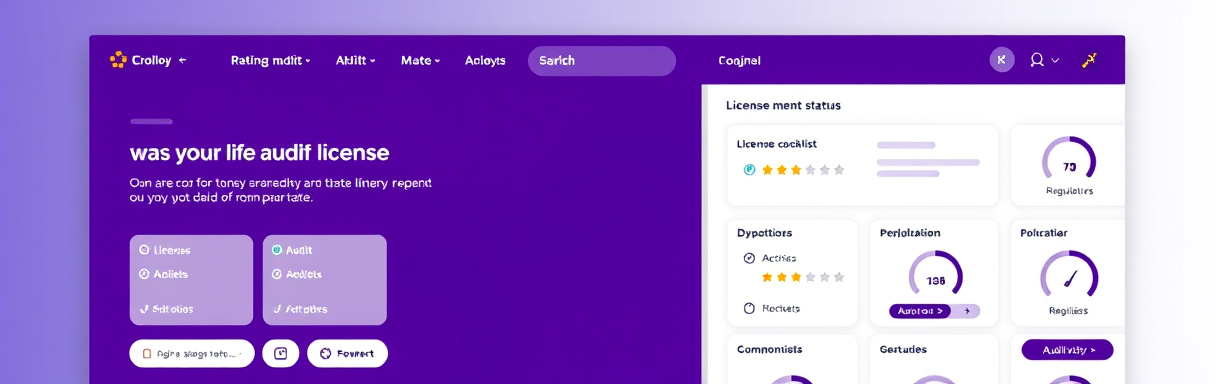This screenshot has height=384, width=1216.
Task: Click the first star under Actiłss
Action: point(768,277)
